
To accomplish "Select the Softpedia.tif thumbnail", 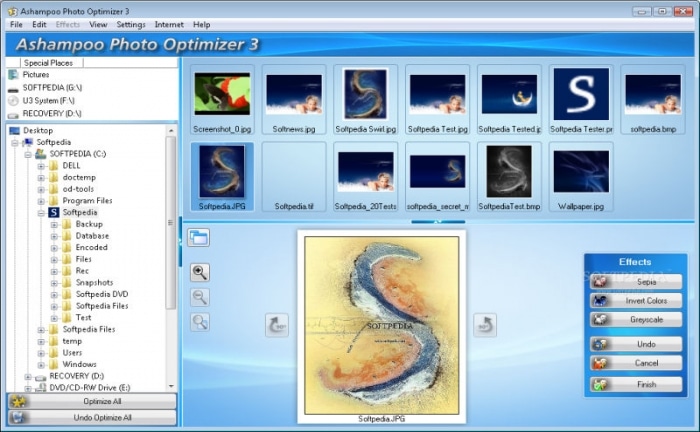I will pos(294,177).
